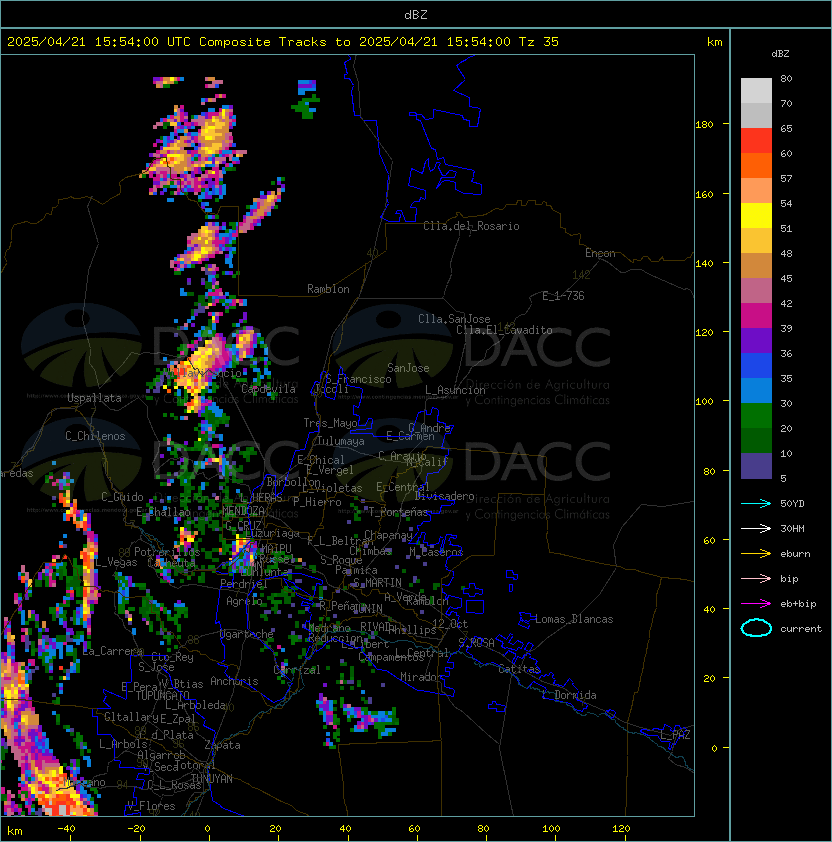Select the 57 value in dBZ legend

tap(786, 178)
